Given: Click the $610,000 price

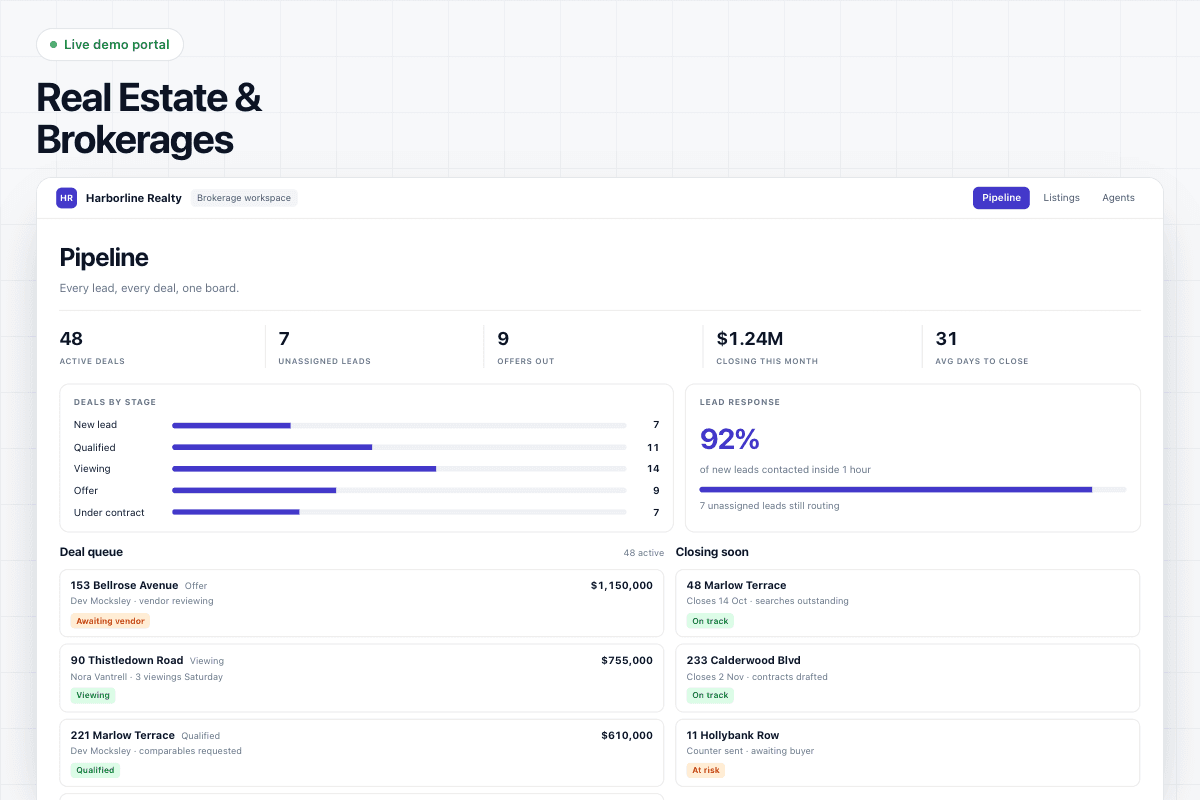Looking at the screenshot, I should point(627,735).
